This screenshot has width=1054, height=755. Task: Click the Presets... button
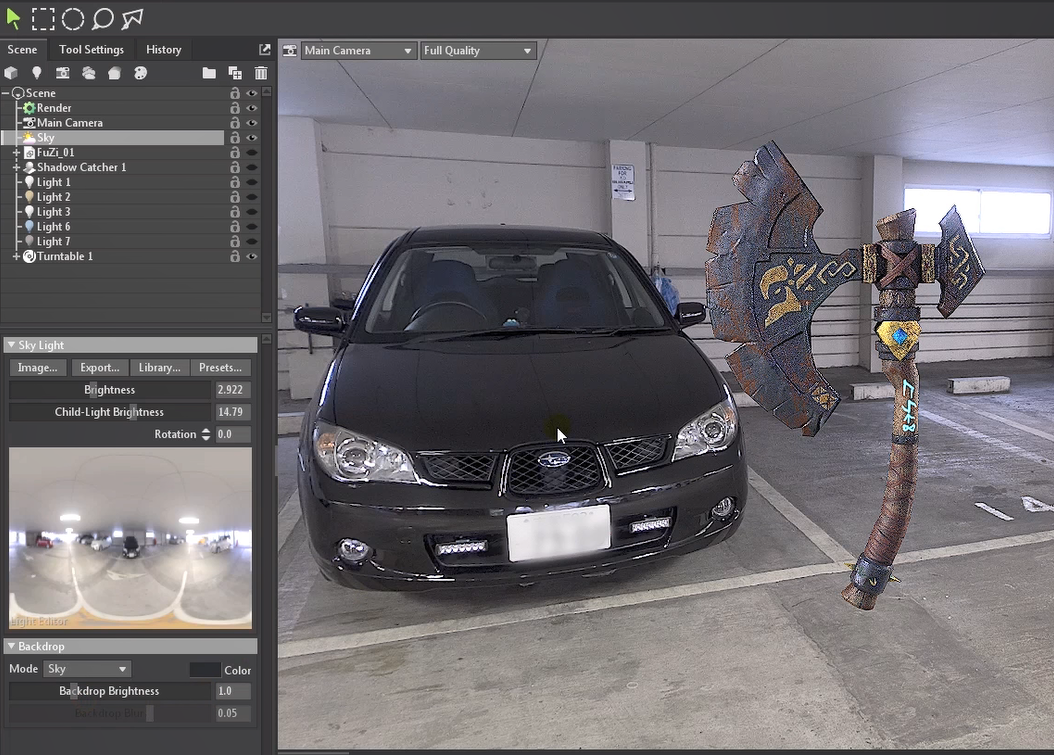tap(220, 367)
